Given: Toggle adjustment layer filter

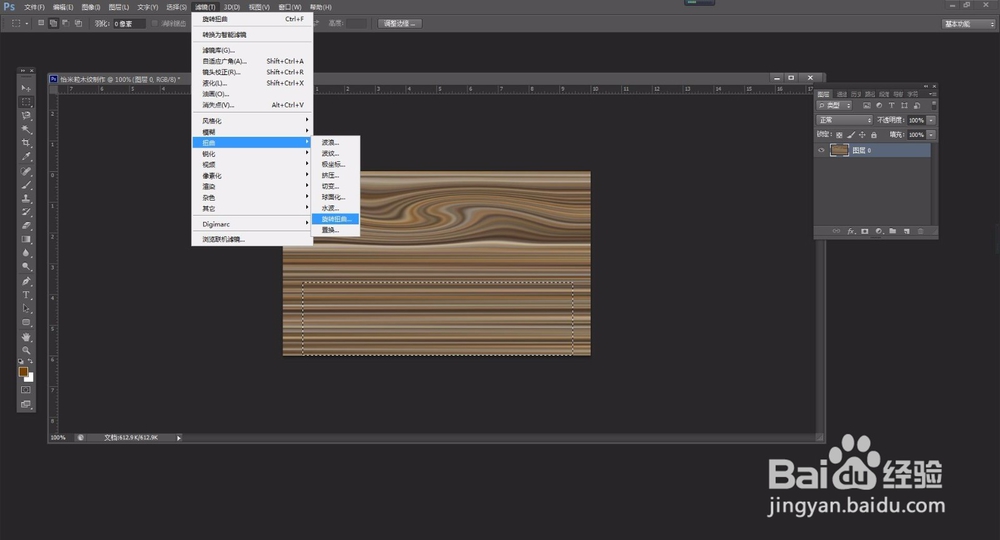Looking at the screenshot, I should [879, 106].
